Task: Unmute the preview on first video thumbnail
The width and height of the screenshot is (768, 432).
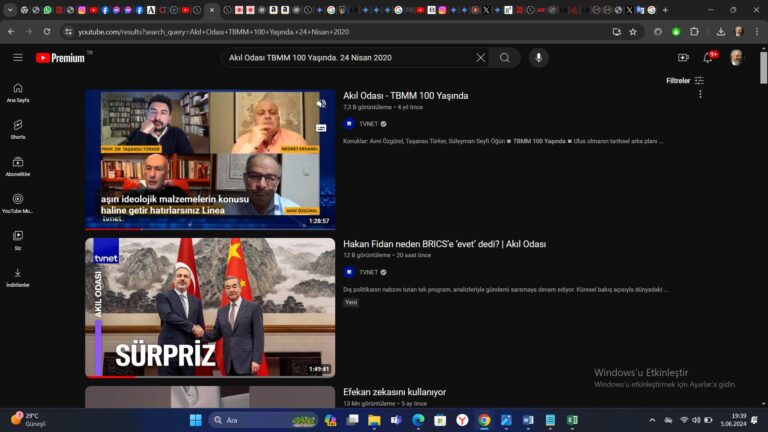Action: tap(321, 103)
